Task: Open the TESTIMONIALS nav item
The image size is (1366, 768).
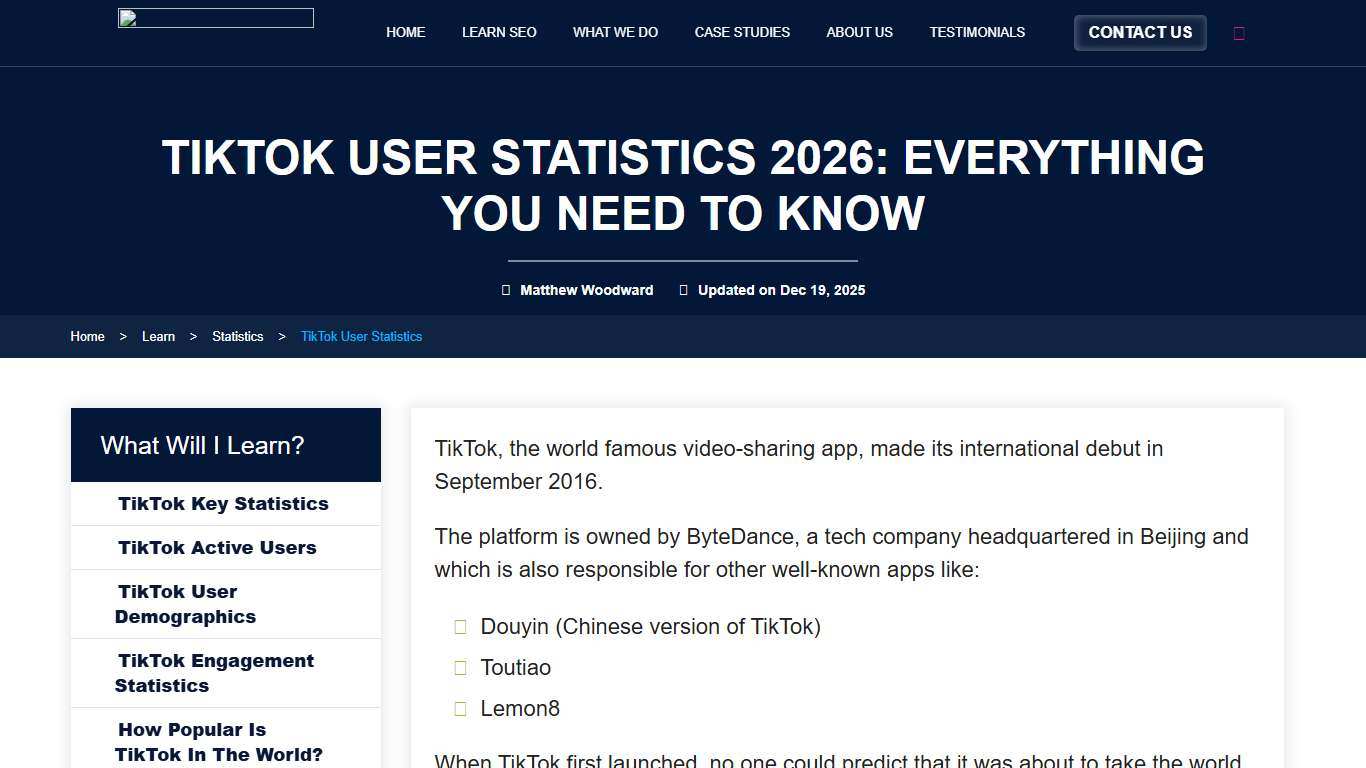Action: pos(977,32)
